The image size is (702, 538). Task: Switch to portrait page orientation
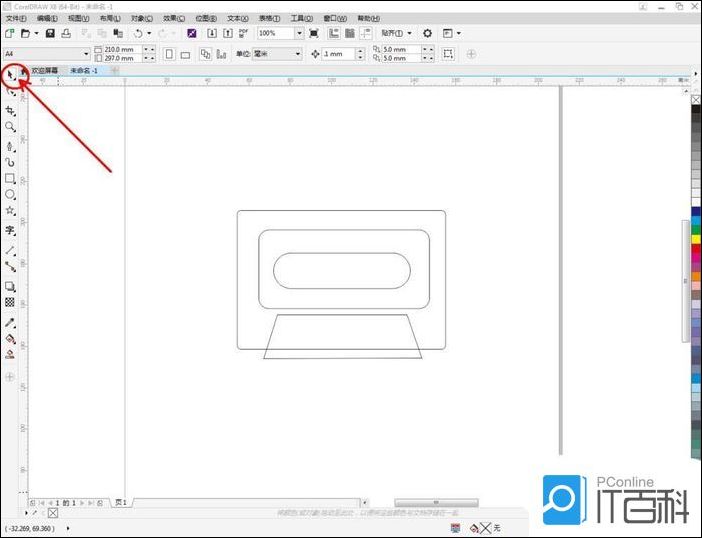168,54
